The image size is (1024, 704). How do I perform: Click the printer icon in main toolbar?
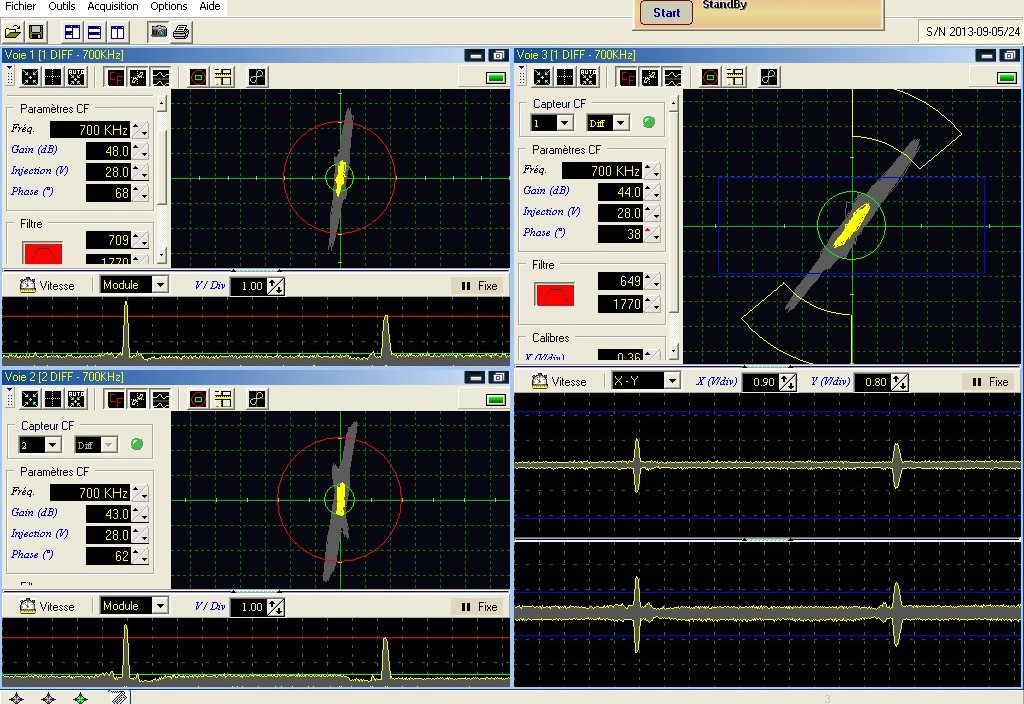click(x=181, y=32)
